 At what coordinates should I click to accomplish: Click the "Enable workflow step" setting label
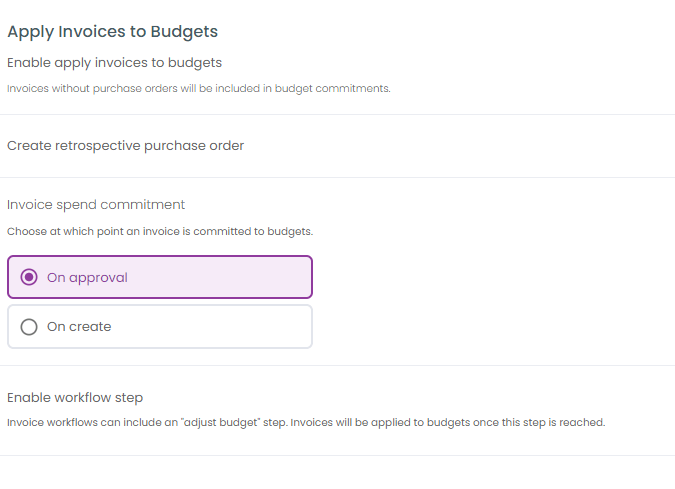tap(75, 397)
